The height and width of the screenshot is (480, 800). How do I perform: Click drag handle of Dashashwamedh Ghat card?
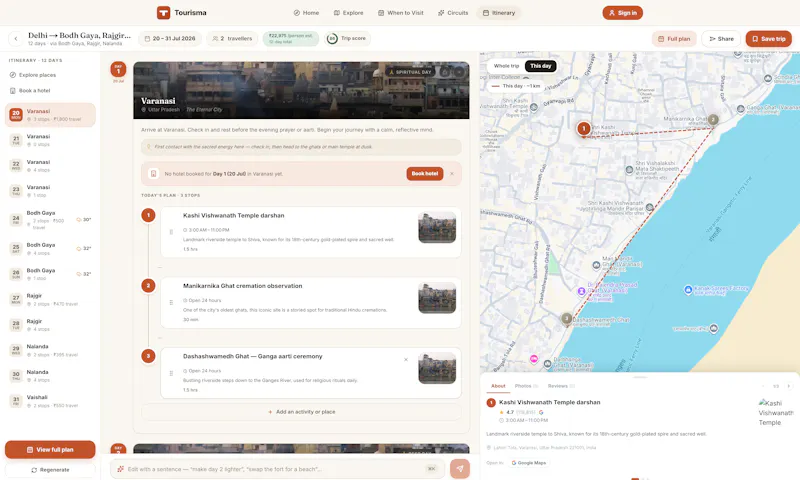[171, 373]
